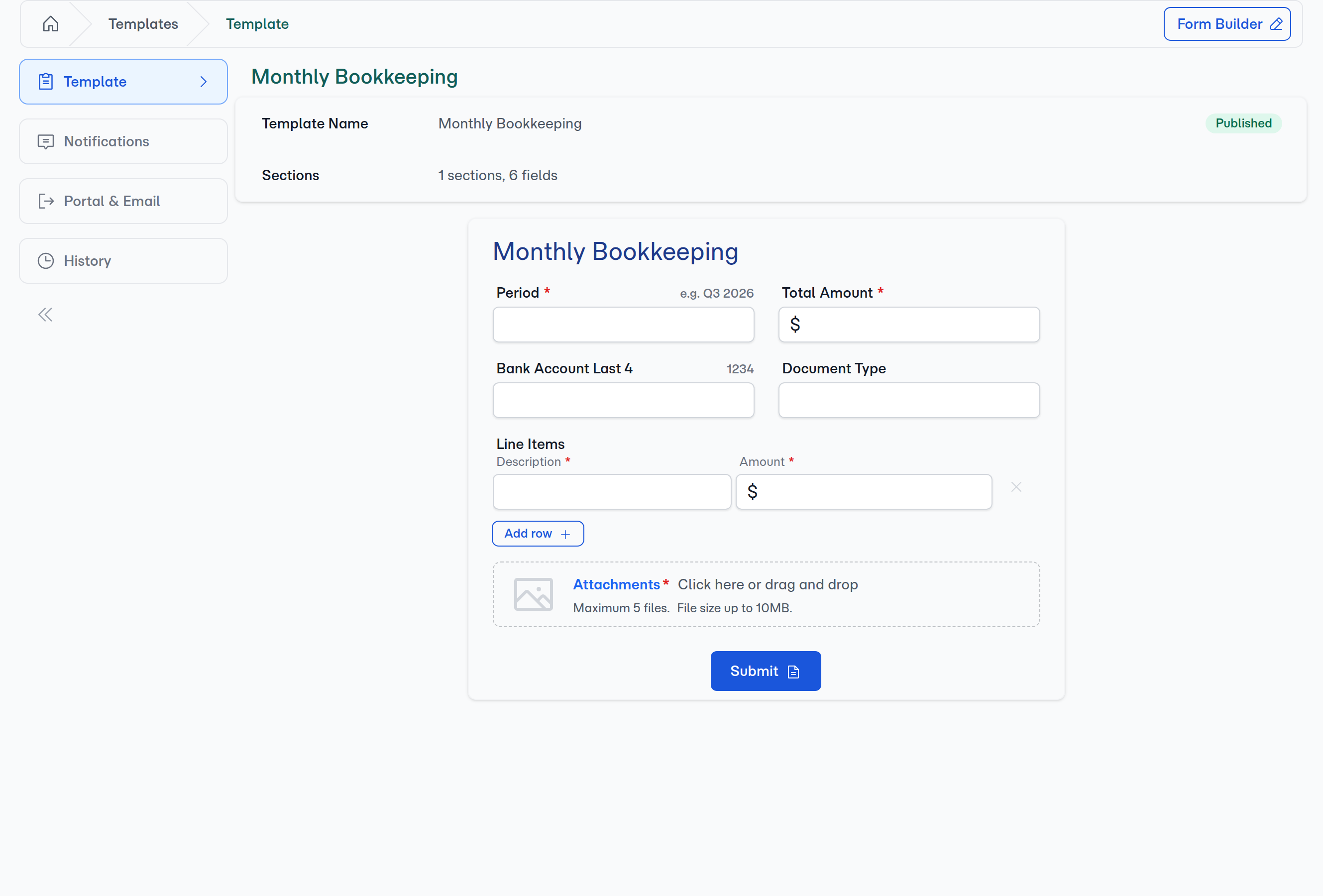The image size is (1323, 896).
Task: Click the Sections label
Action: point(290,175)
